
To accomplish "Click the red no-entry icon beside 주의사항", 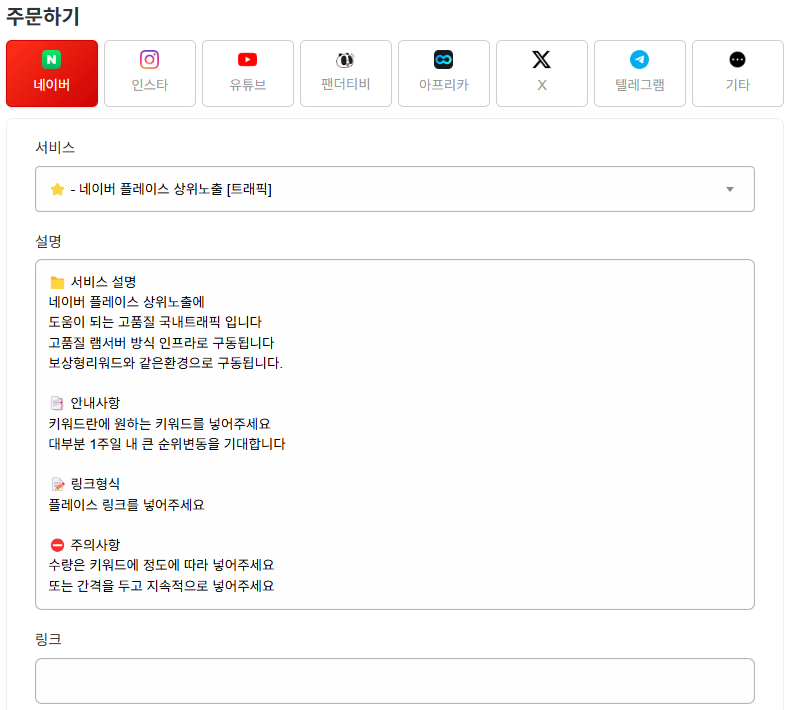I will (58, 545).
